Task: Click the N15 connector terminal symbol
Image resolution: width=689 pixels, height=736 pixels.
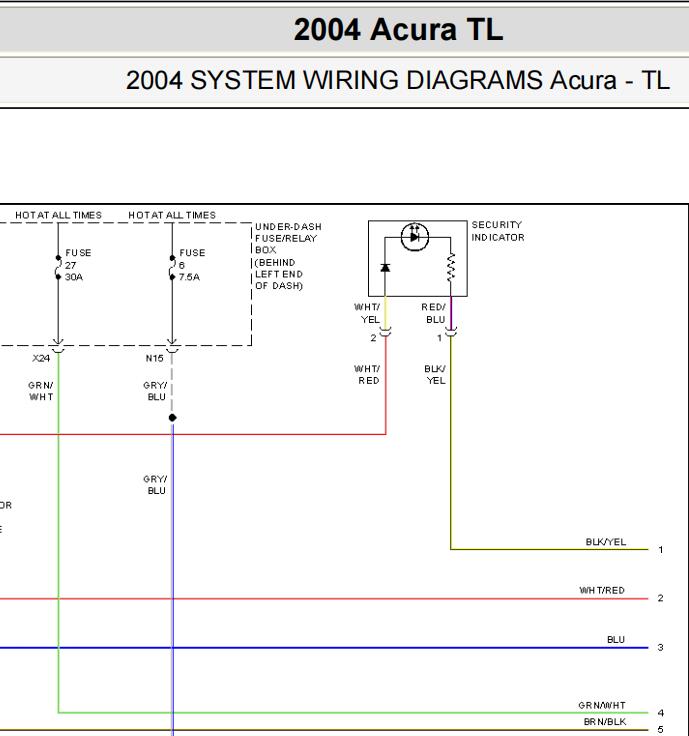Action: 172,346
